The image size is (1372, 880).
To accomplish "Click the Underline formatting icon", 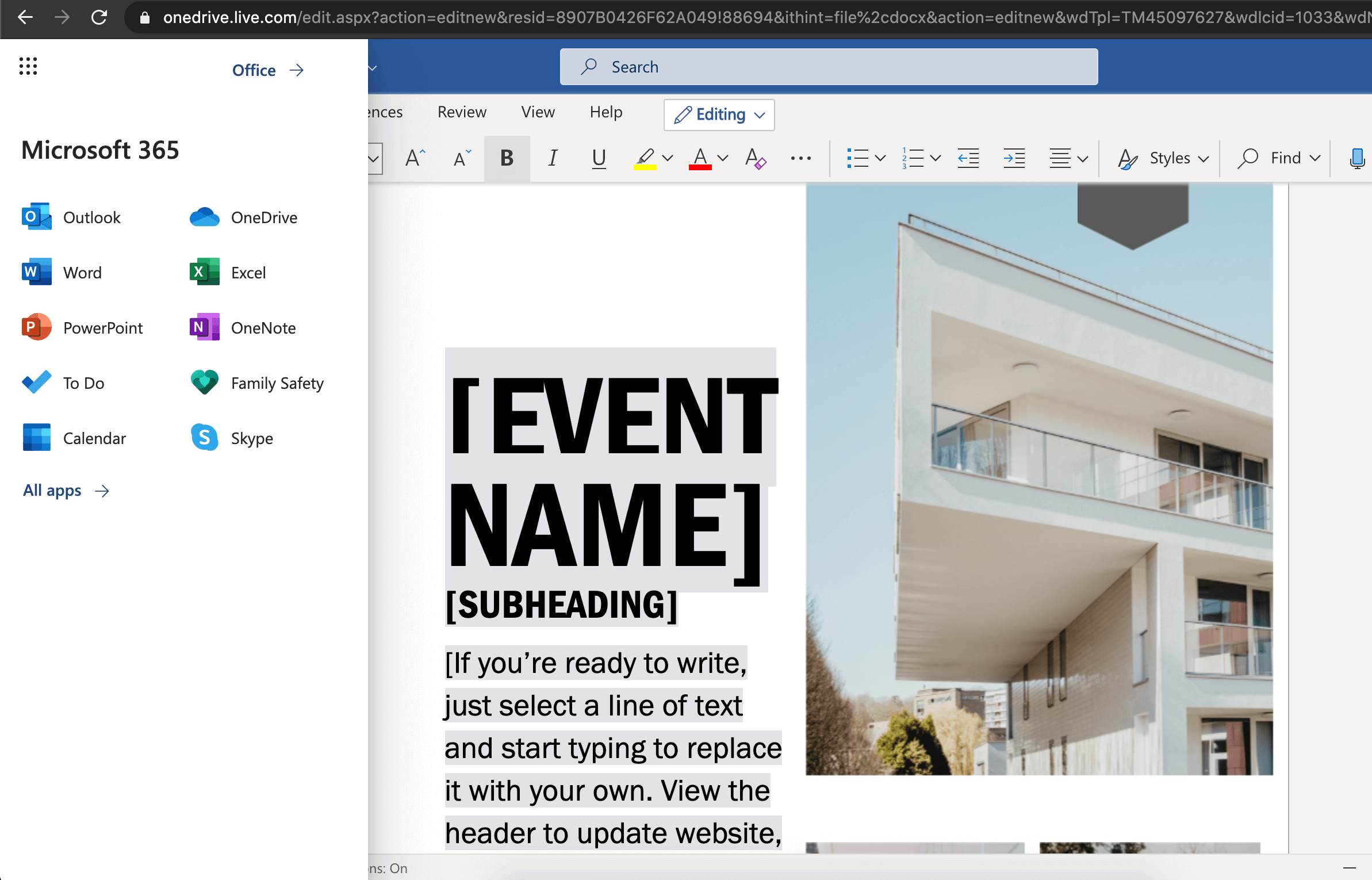I will click(x=597, y=156).
